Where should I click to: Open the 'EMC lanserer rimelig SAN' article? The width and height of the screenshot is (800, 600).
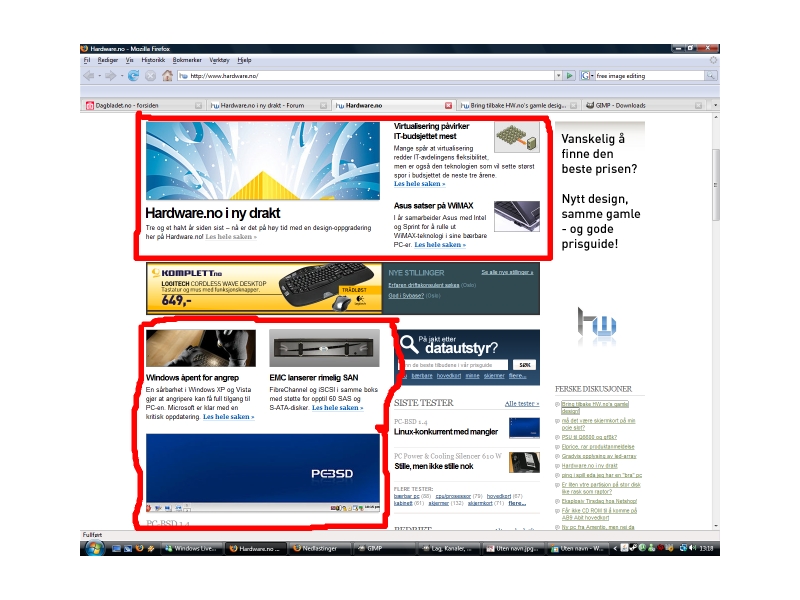(314, 378)
